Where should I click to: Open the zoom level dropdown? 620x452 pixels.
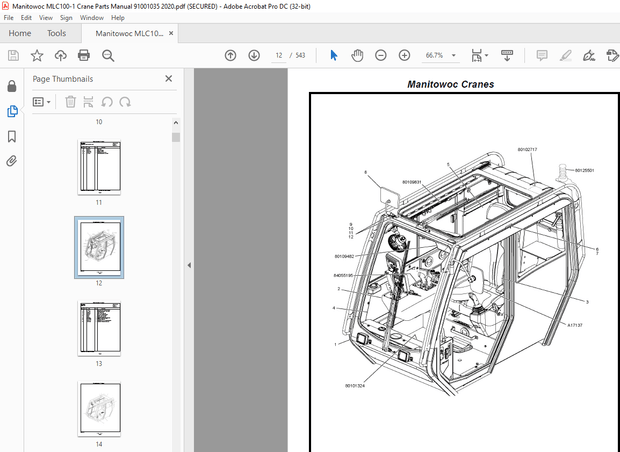coord(454,55)
